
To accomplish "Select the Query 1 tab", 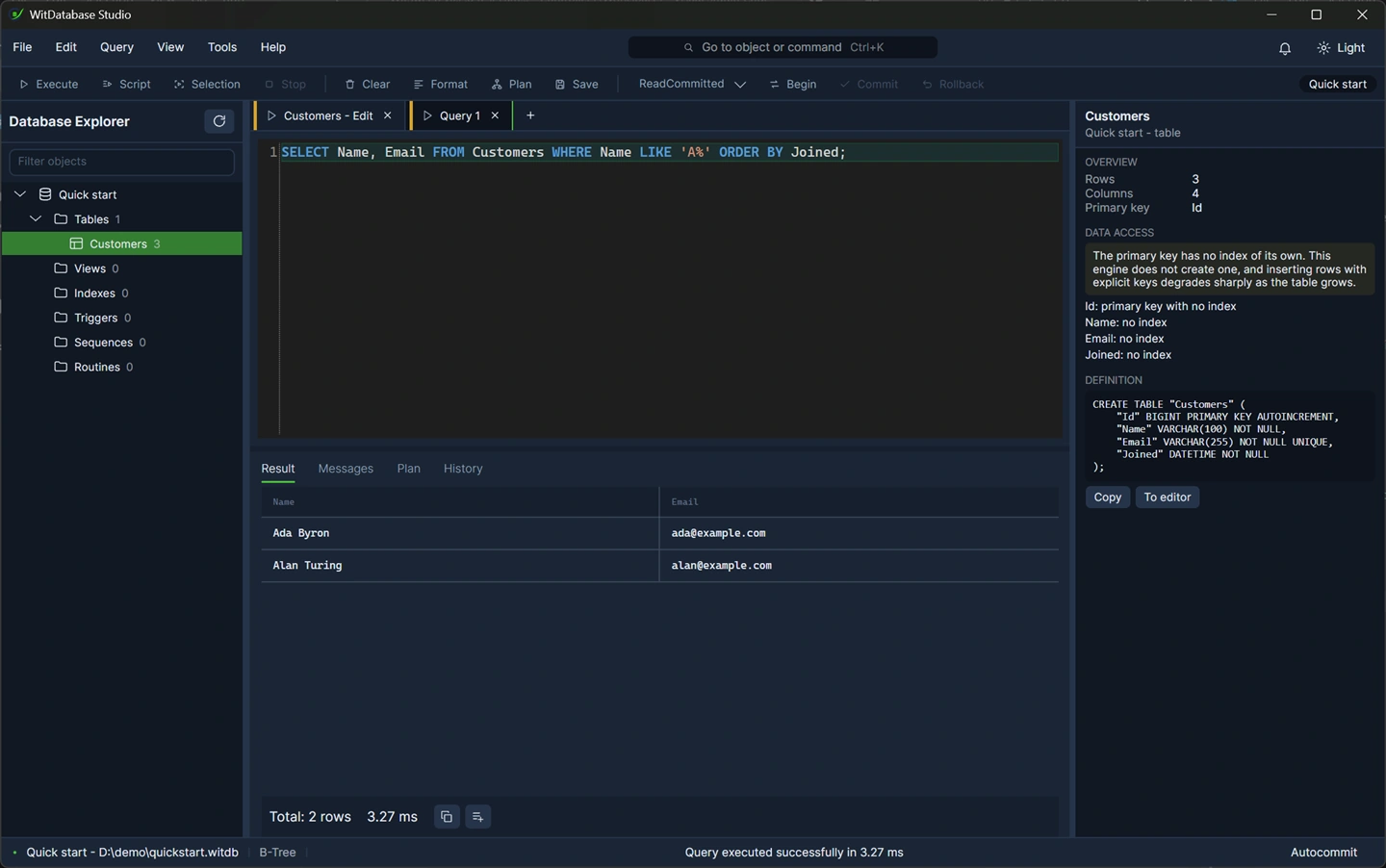I will 460,115.
